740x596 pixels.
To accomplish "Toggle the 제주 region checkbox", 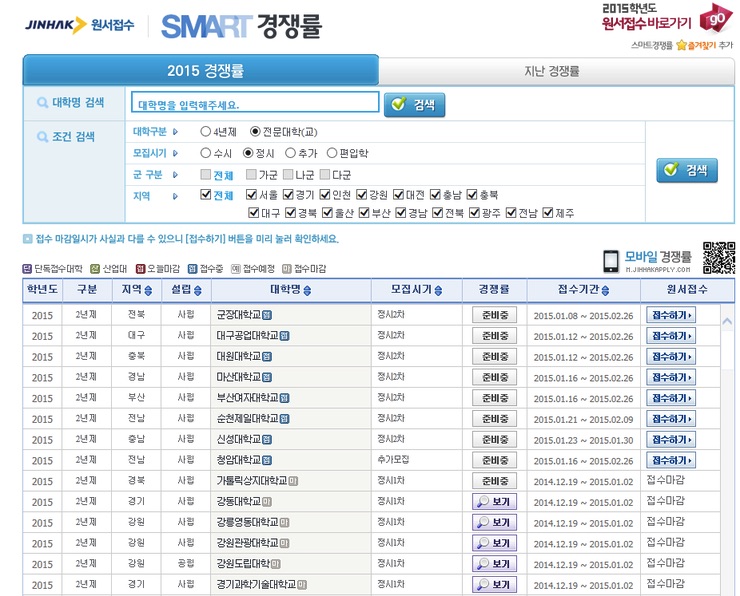I will pos(548,213).
